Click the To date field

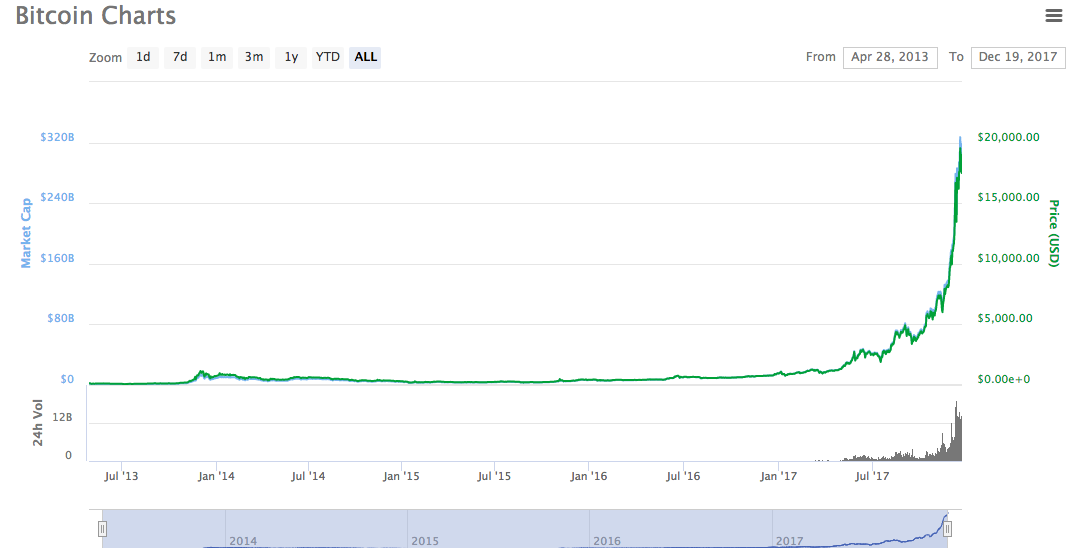[x=1017, y=57]
